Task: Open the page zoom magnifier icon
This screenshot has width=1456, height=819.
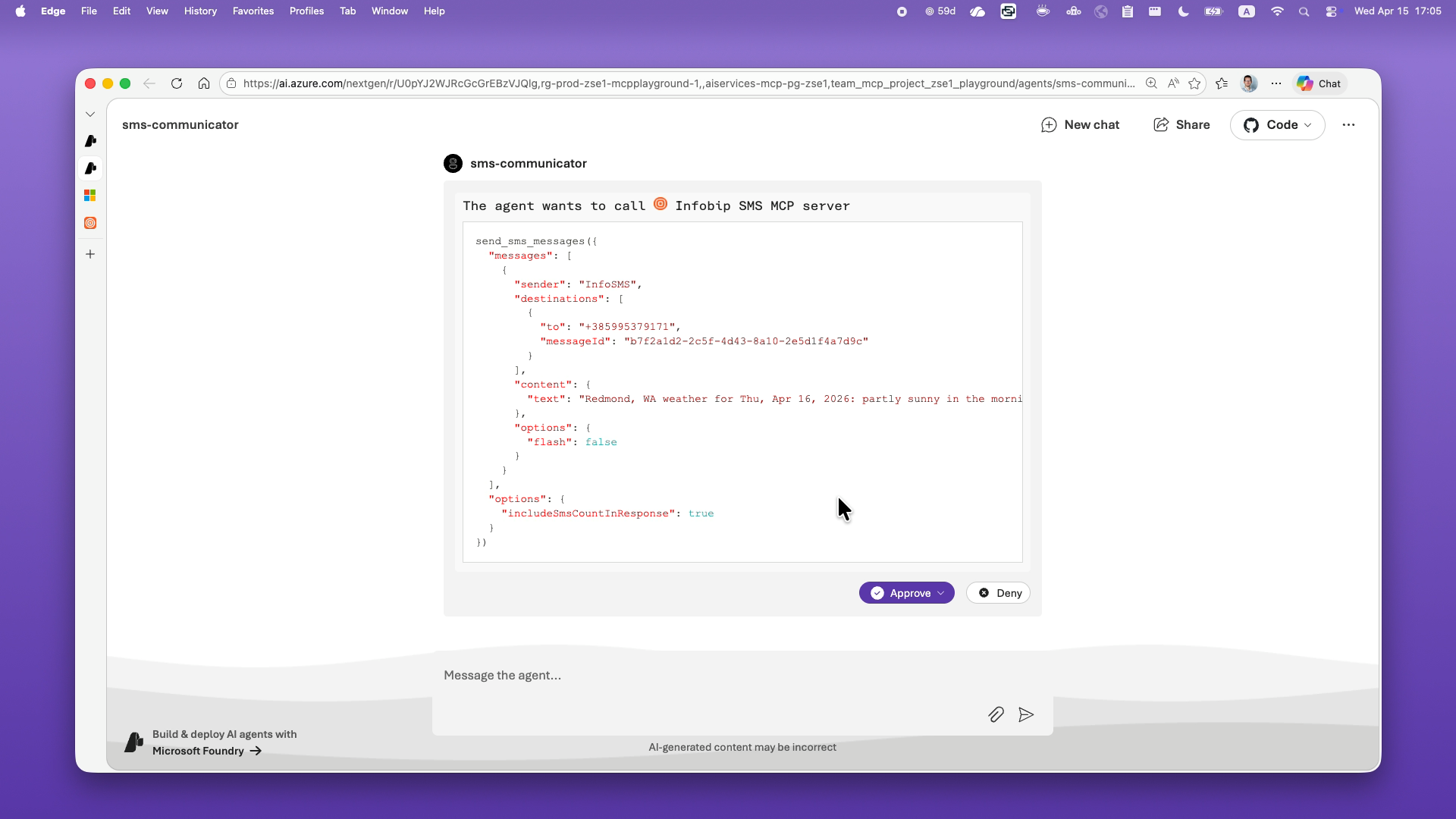Action: (1151, 83)
